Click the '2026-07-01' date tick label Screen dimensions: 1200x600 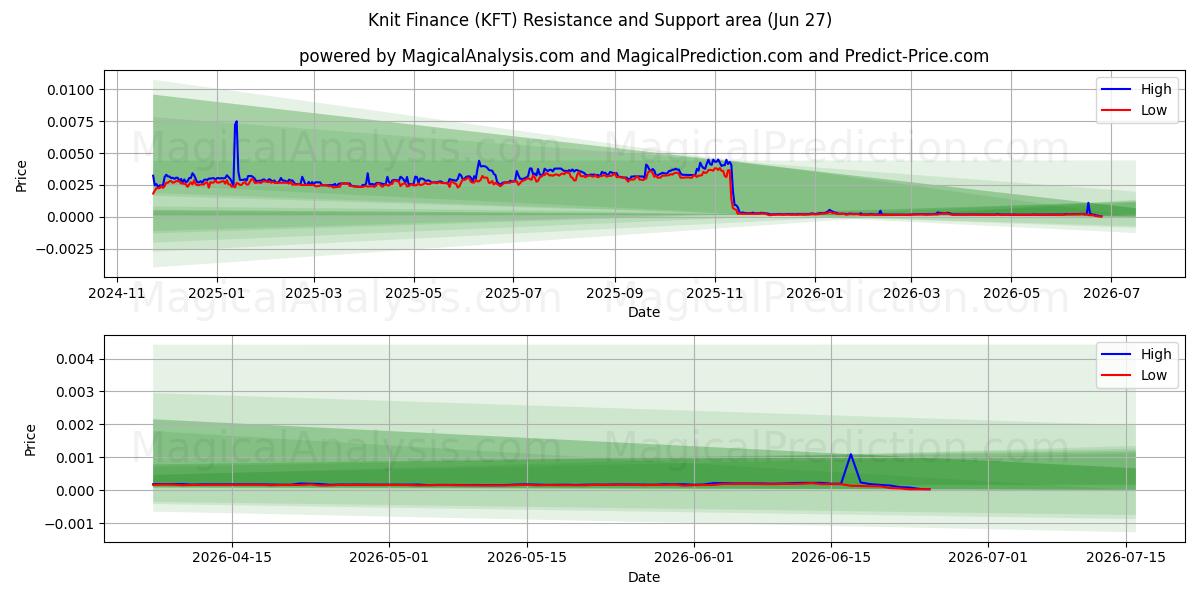point(988,558)
